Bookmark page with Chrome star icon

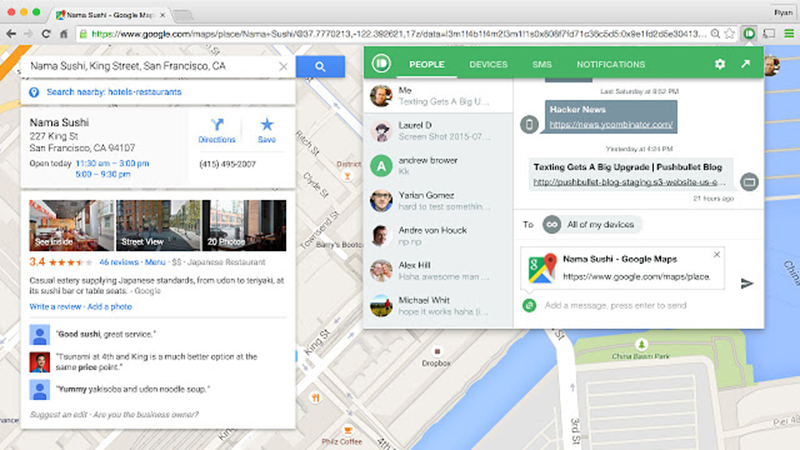coord(730,34)
